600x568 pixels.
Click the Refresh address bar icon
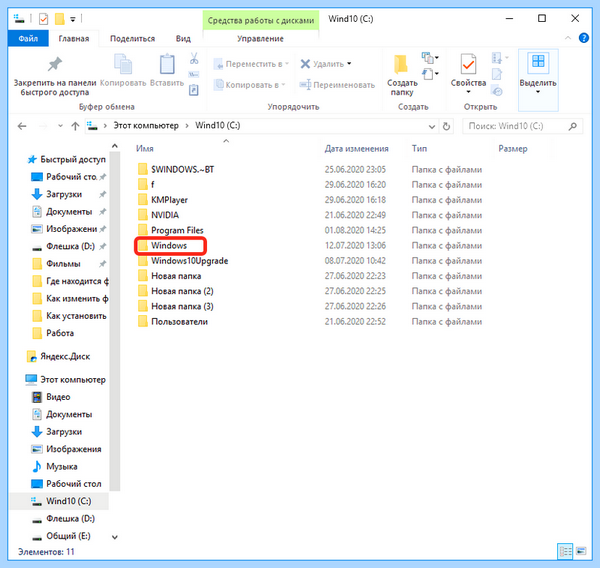[x=446, y=126]
